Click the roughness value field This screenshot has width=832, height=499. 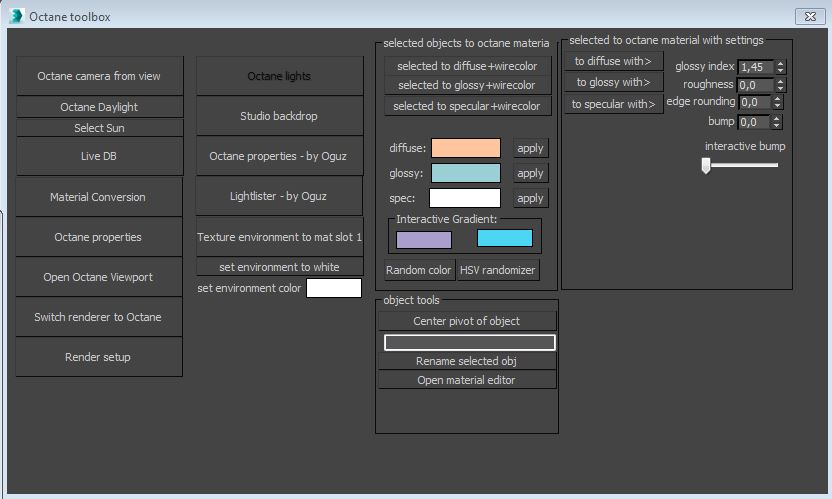756,85
